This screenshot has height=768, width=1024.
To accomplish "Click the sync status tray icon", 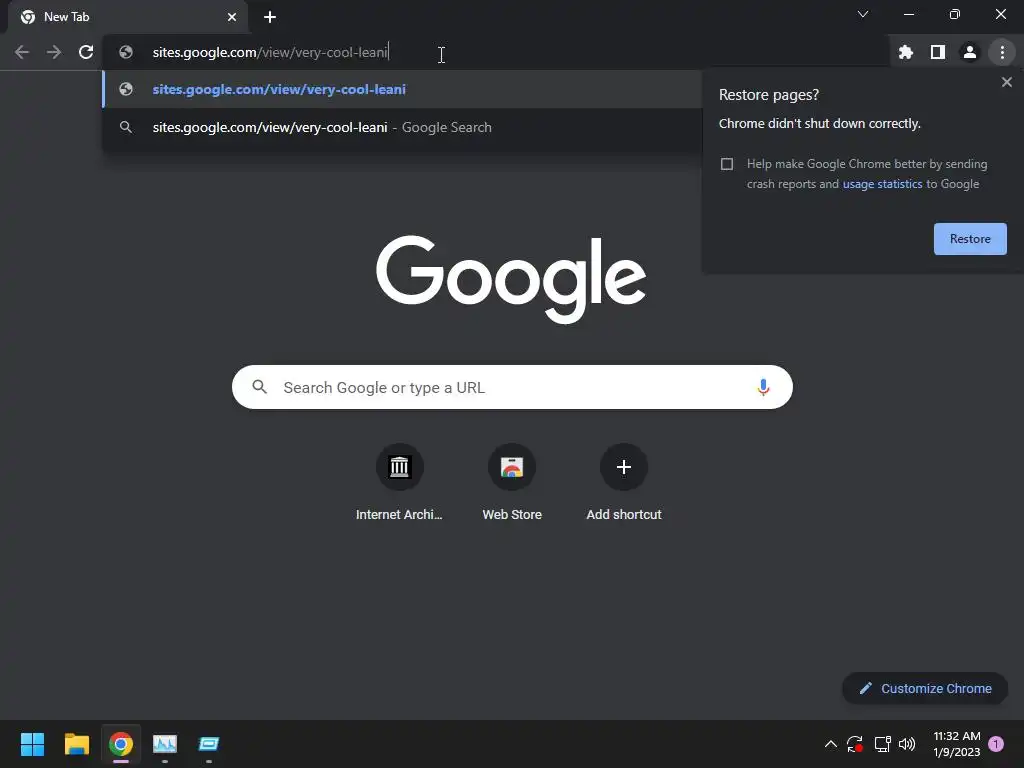I will [855, 744].
